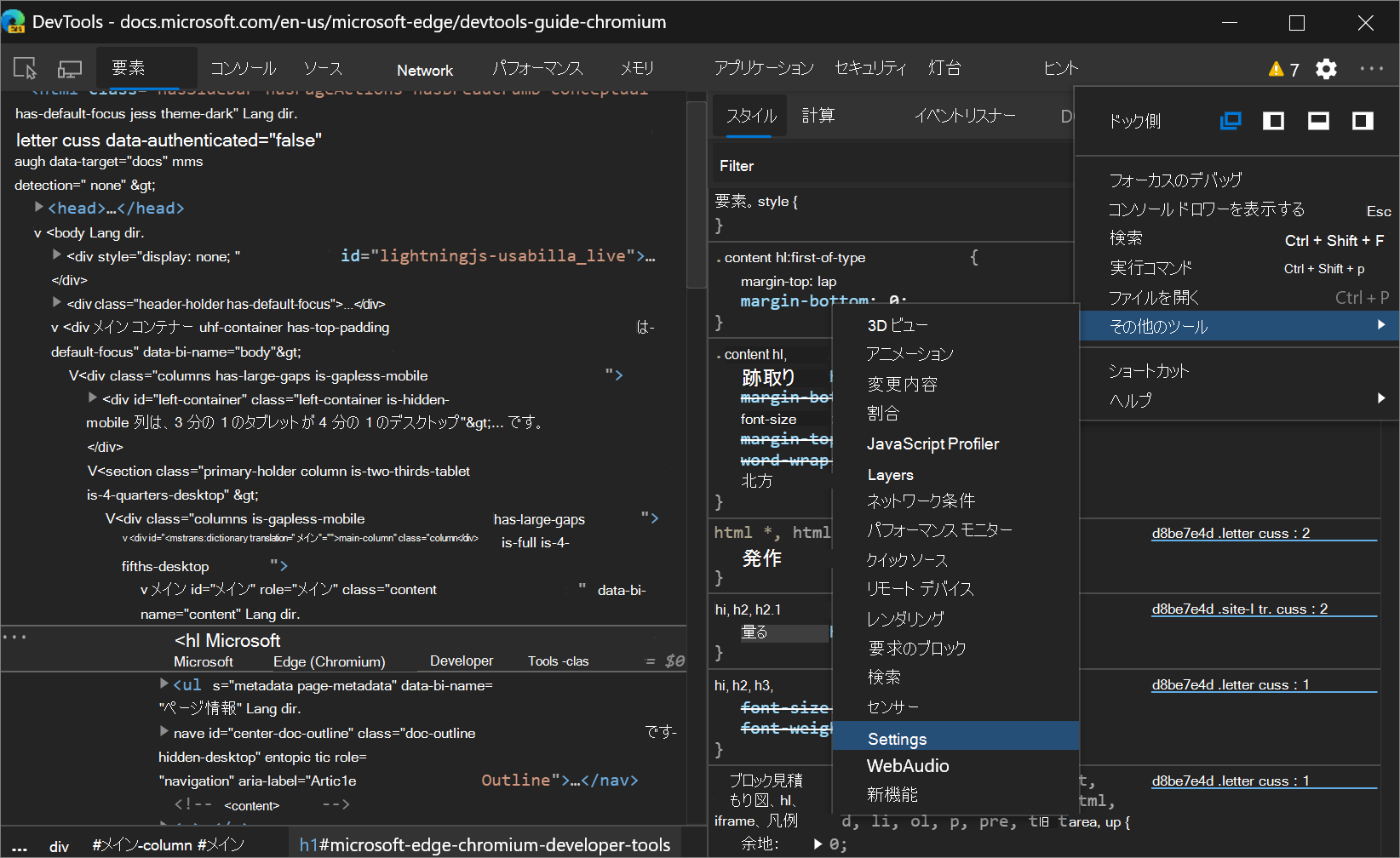
Task: Open 新機能 tool
Action: pos(955,795)
